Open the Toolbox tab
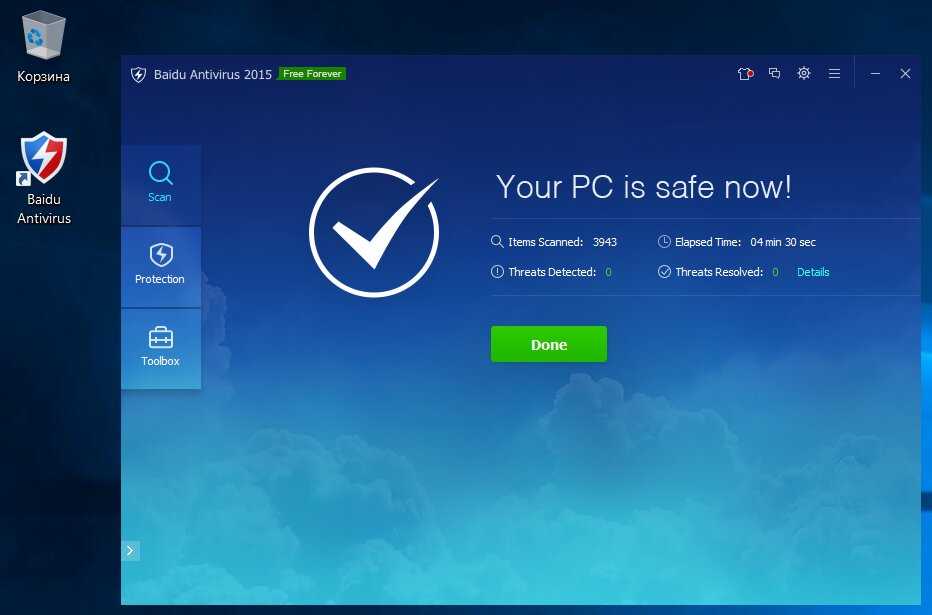This screenshot has width=932, height=615. pos(160,349)
